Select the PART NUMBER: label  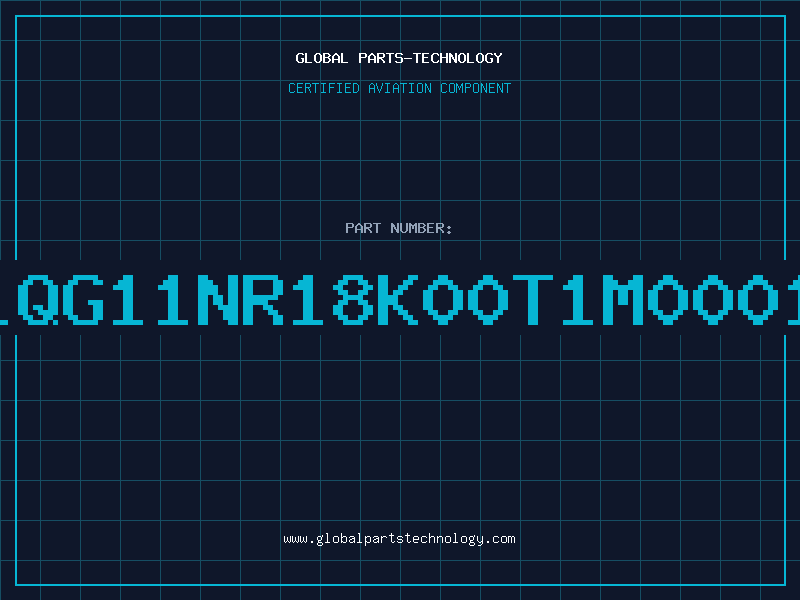[x=398, y=228]
